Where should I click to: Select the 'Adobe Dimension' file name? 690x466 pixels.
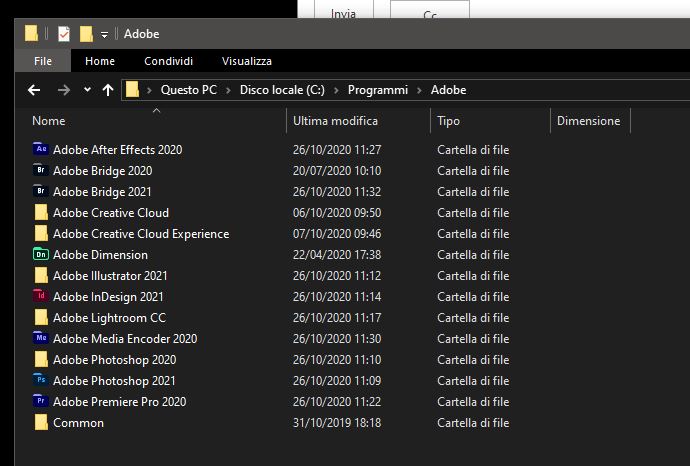[100, 255]
